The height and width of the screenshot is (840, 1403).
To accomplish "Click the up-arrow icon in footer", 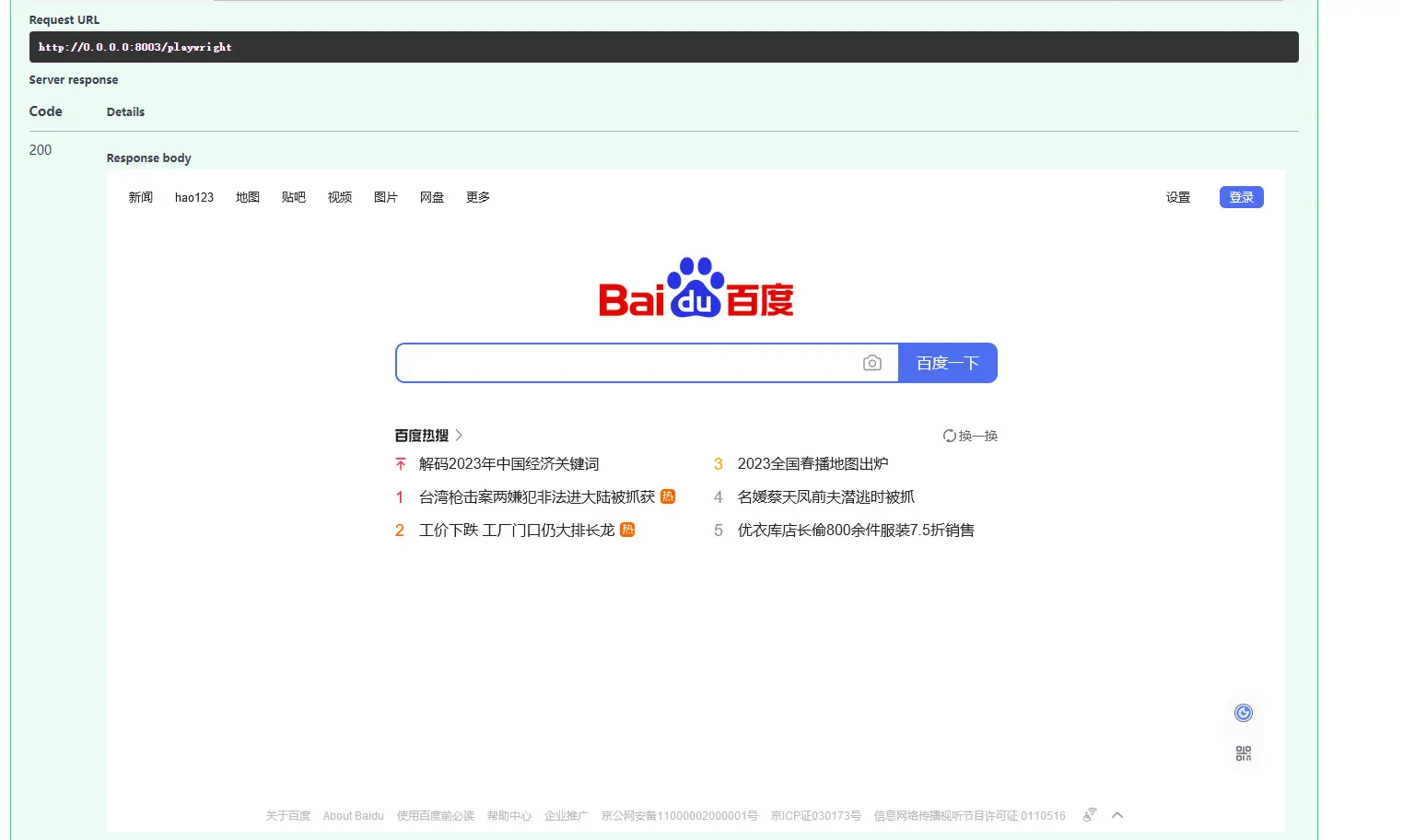I will [1117, 815].
